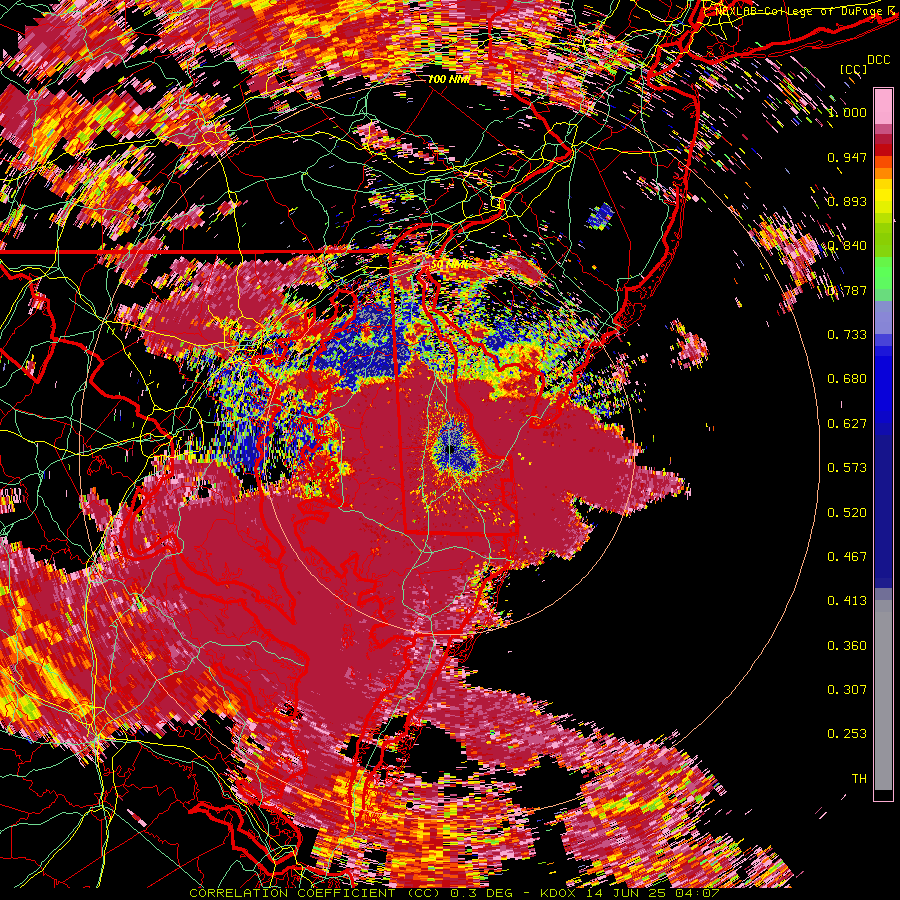Click the 0.840 scale value
Screen dimensions: 900x900
tap(847, 246)
